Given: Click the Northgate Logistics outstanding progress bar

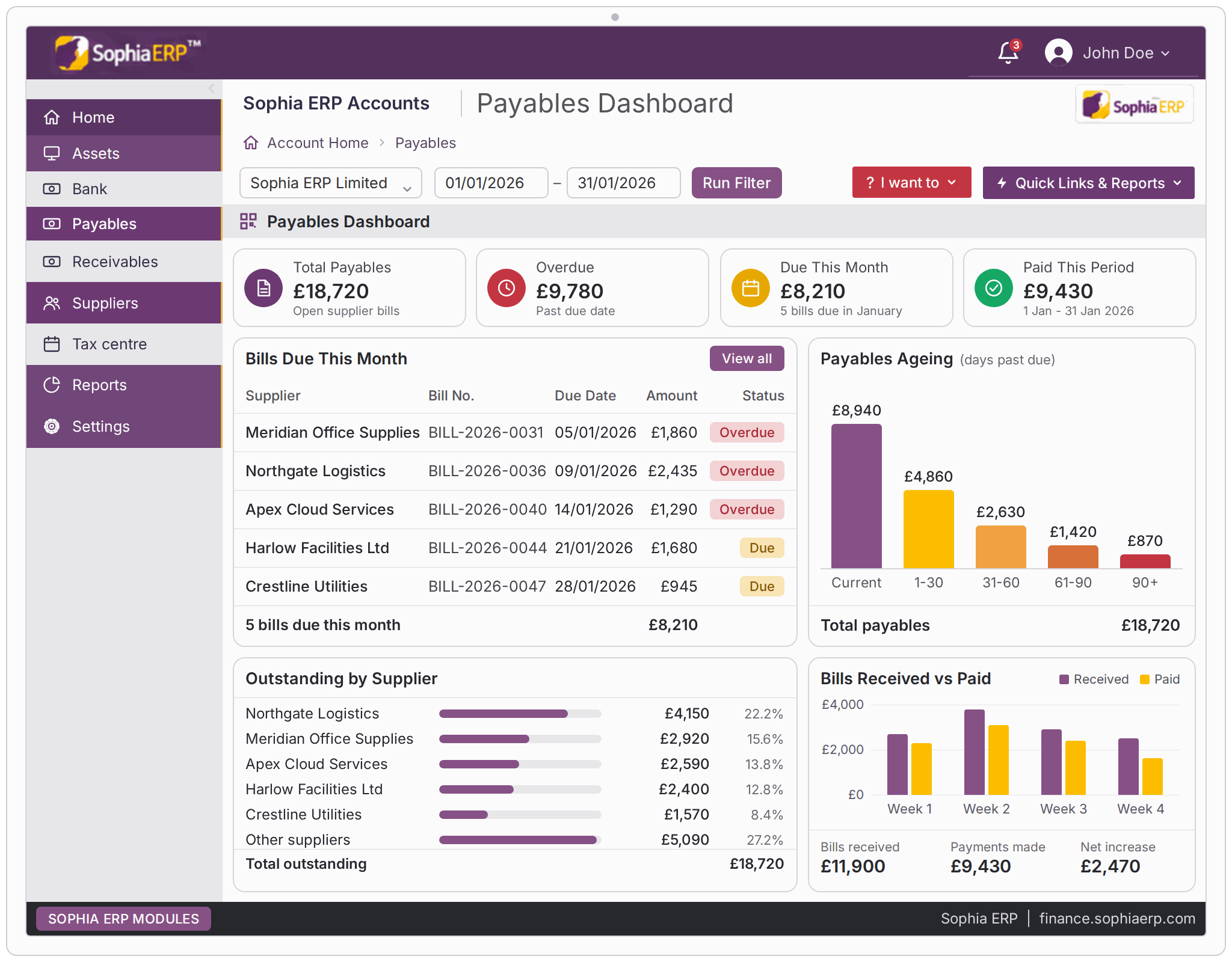Looking at the screenshot, I should [x=520, y=714].
